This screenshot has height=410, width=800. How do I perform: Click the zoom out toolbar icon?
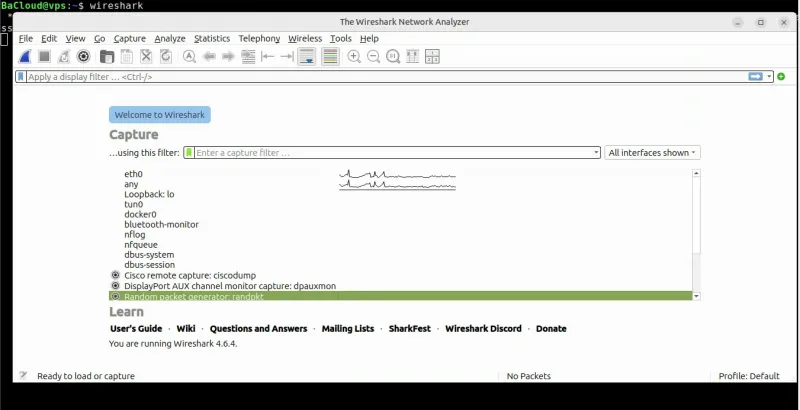click(373, 57)
